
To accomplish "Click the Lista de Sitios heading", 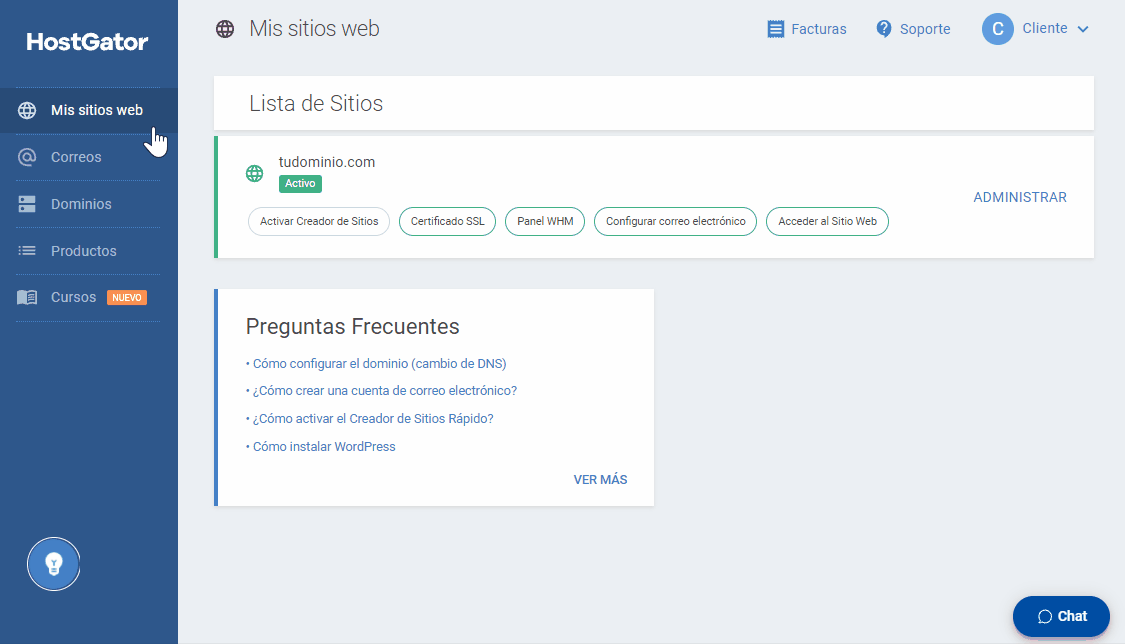I will coord(316,103).
